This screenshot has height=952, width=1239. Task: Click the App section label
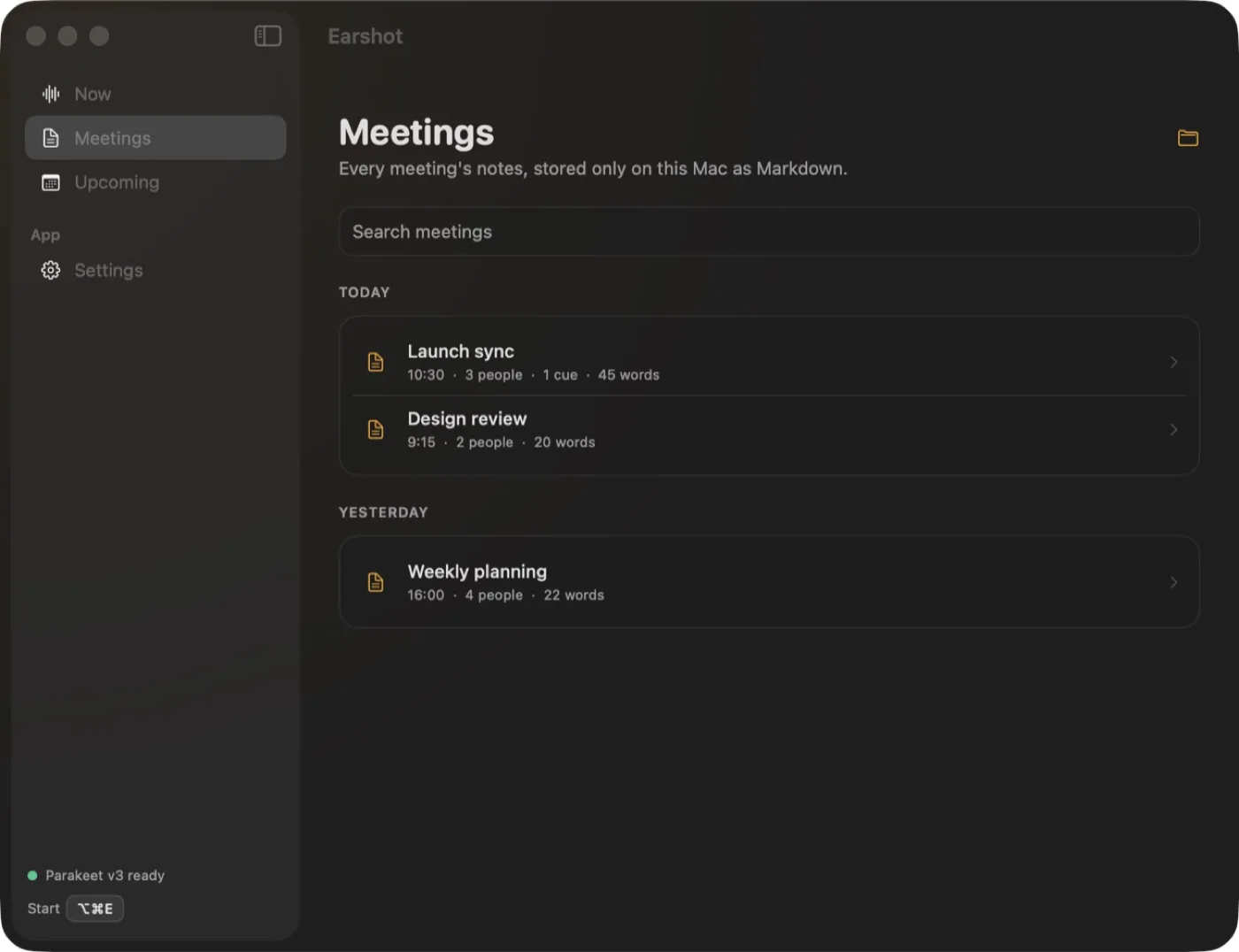[45, 235]
